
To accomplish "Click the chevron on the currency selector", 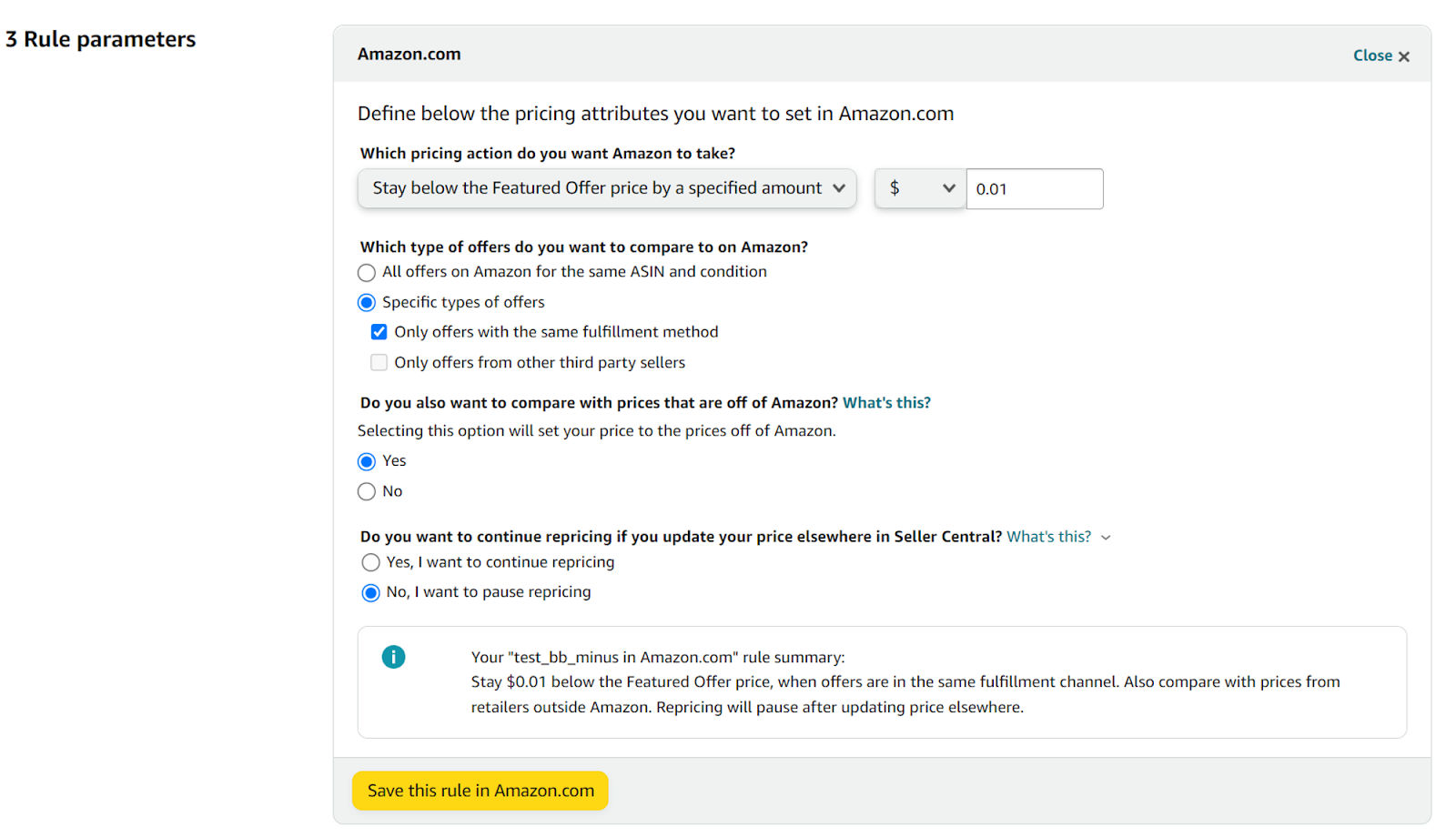I will click(949, 188).
